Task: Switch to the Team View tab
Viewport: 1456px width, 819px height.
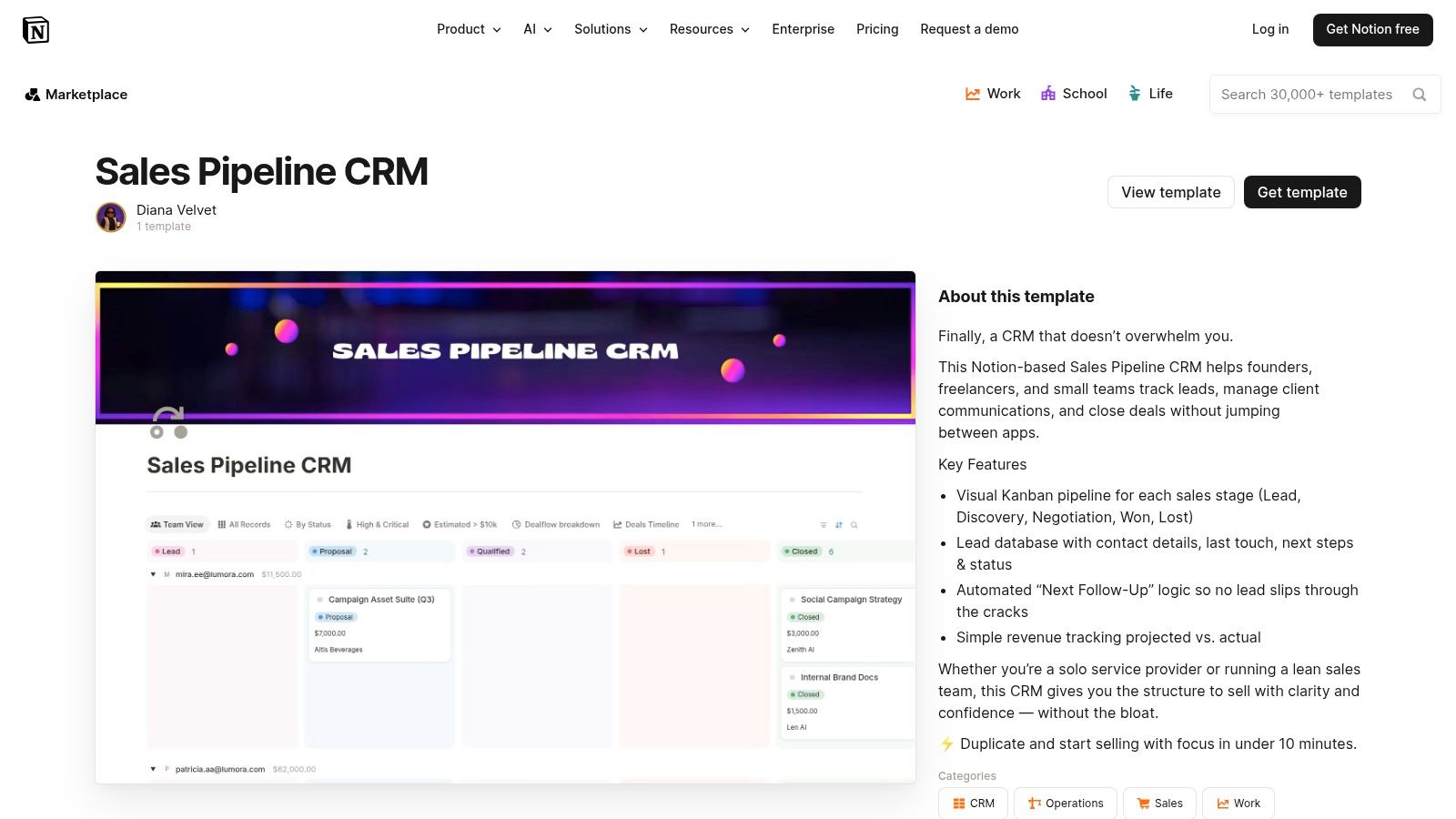Action: pos(177,524)
